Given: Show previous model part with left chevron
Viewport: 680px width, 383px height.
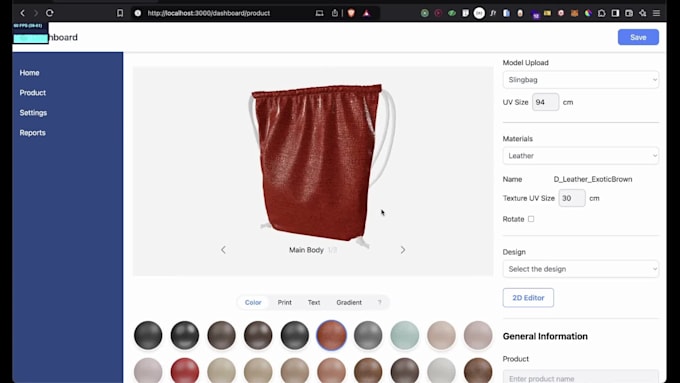Looking at the screenshot, I should pyautogui.click(x=223, y=250).
